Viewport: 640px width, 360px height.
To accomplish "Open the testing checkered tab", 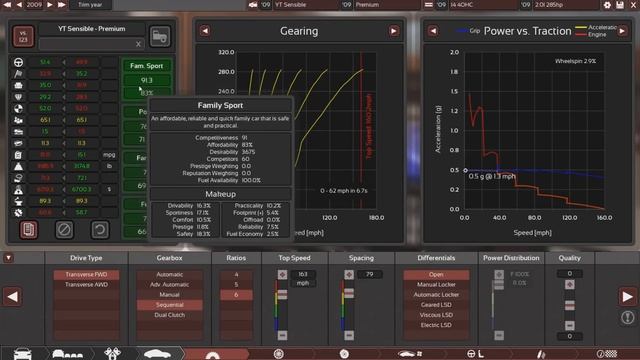I will coord(607,354).
